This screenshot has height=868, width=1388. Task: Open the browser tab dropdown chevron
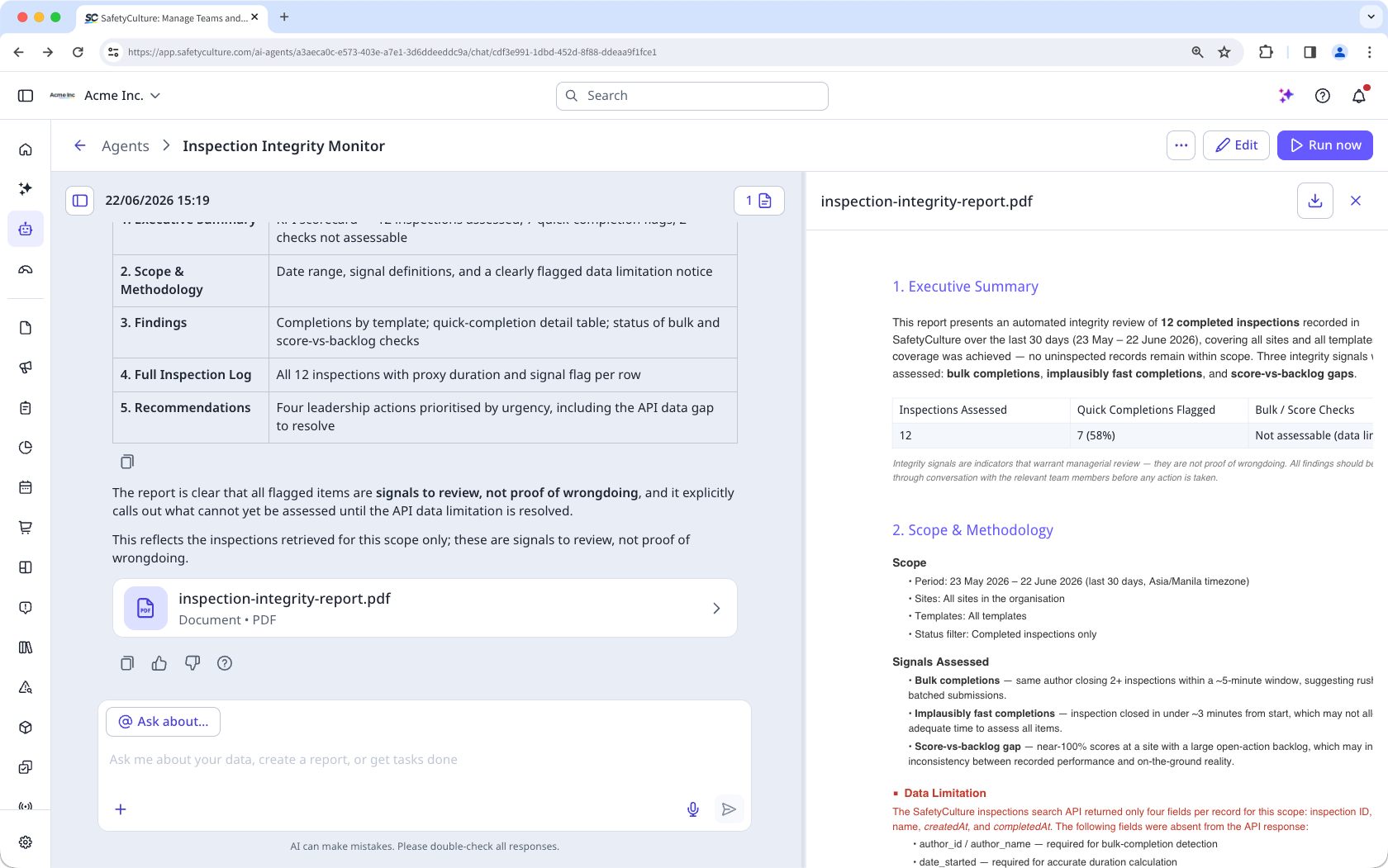[1371, 17]
